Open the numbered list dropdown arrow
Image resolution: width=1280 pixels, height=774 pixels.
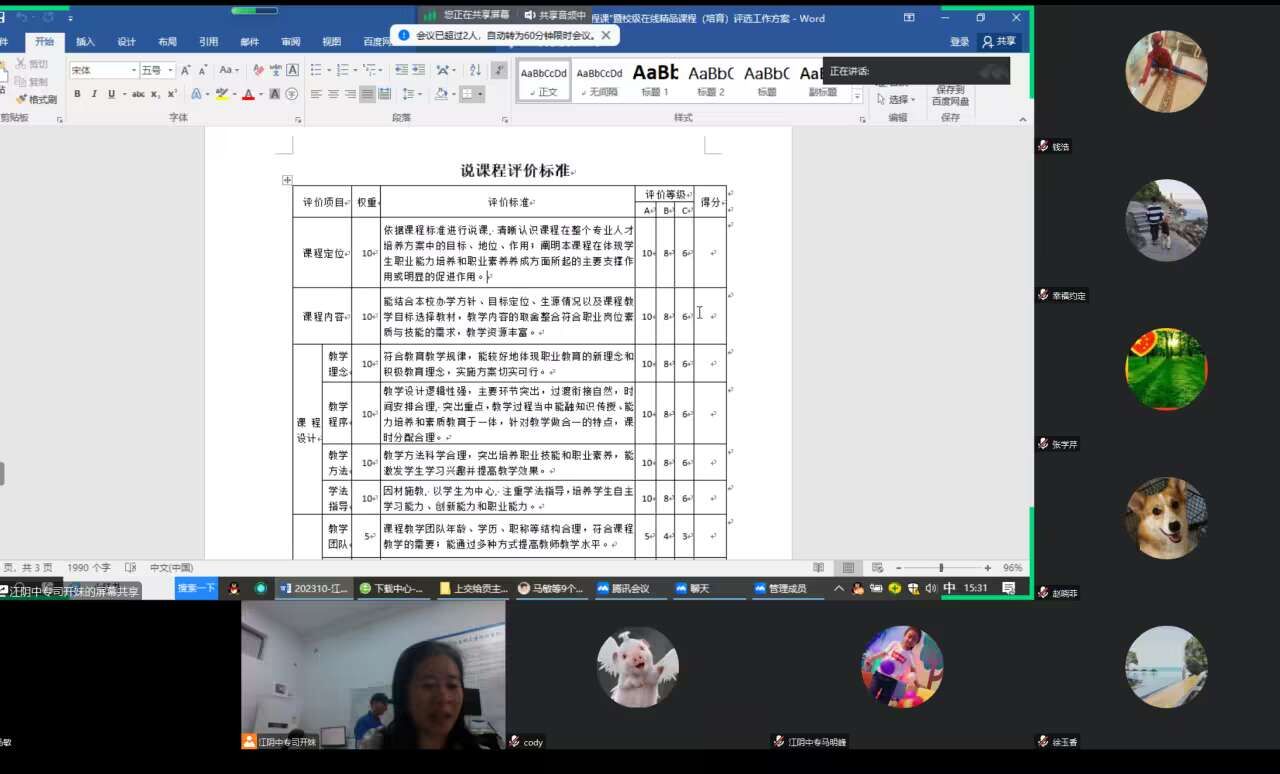click(354, 70)
